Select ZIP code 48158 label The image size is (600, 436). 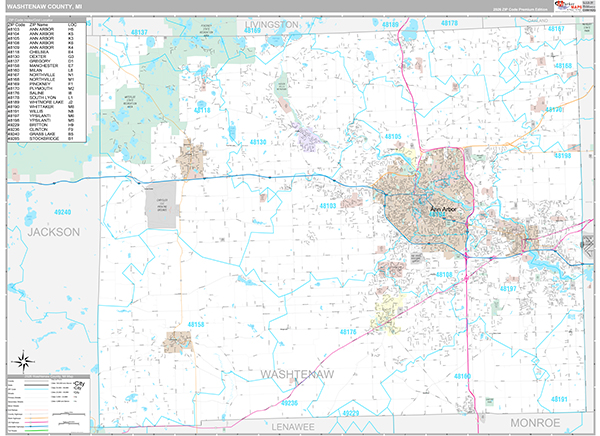tap(196, 325)
